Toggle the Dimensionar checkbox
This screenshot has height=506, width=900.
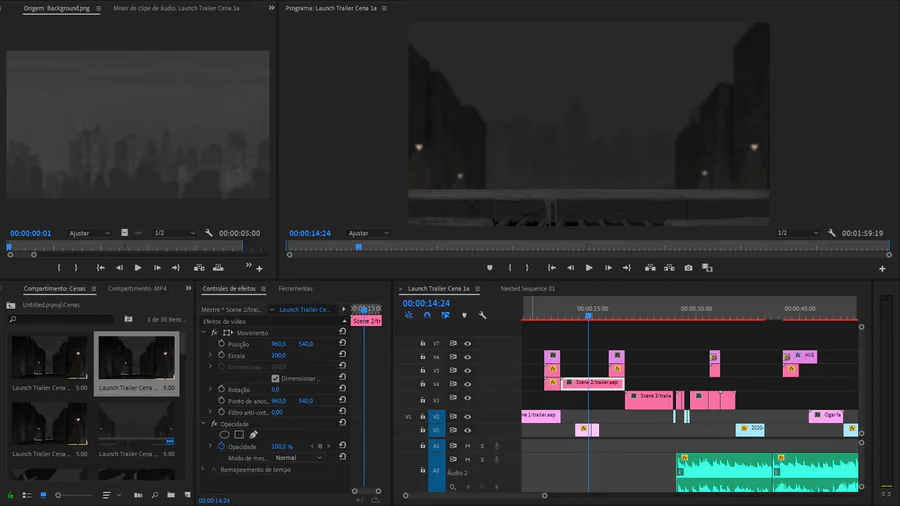pos(276,379)
